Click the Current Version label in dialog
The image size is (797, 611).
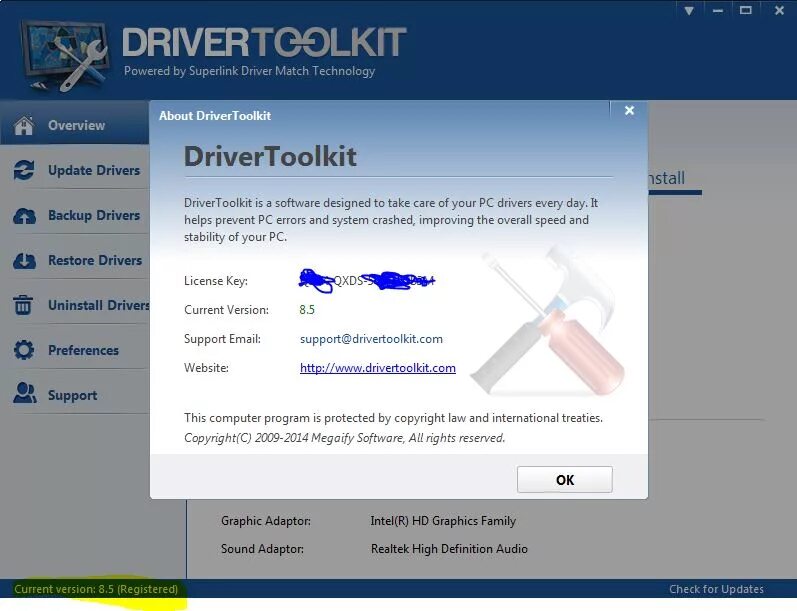coord(226,310)
